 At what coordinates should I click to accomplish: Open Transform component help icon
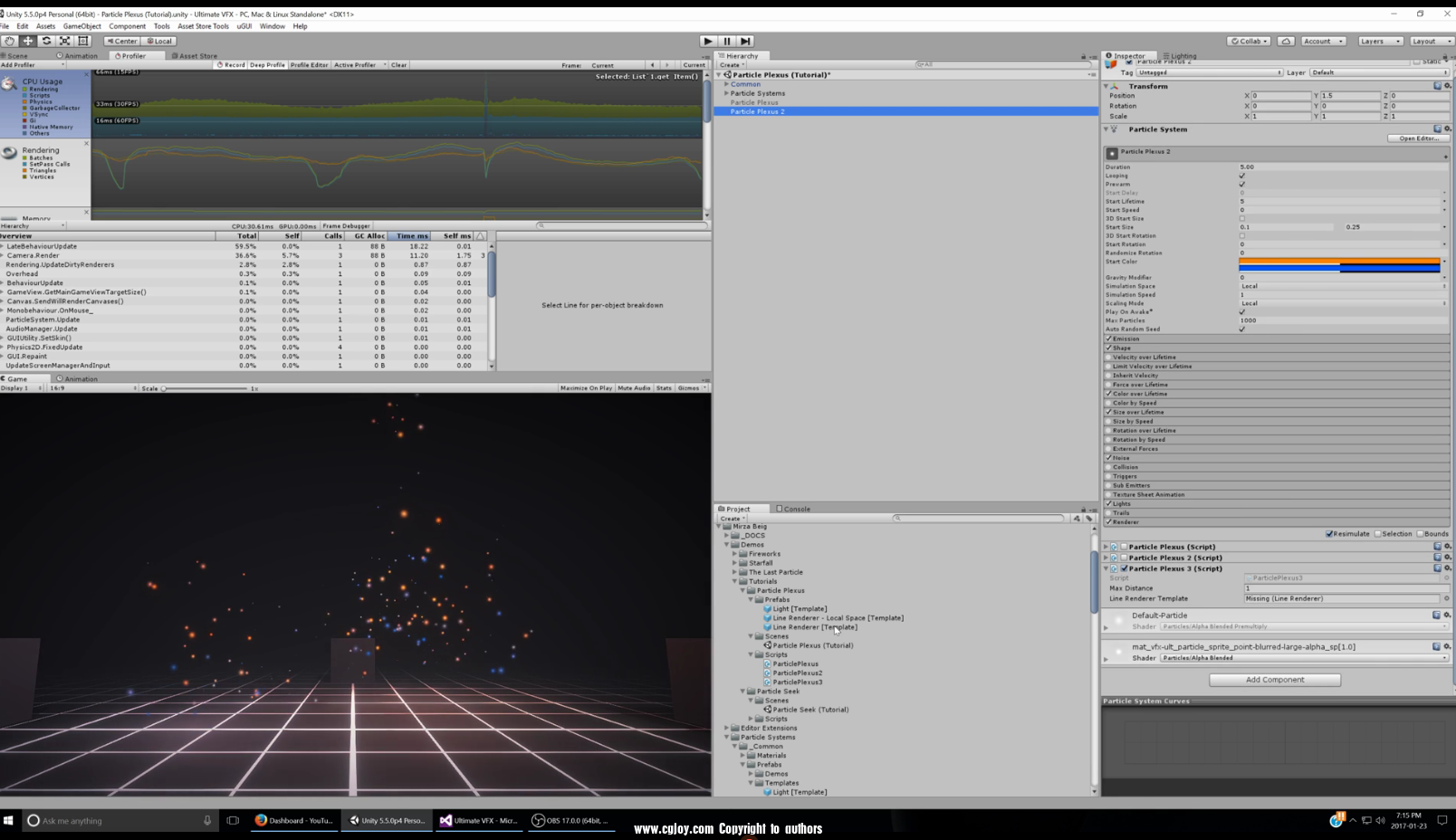click(x=1437, y=86)
